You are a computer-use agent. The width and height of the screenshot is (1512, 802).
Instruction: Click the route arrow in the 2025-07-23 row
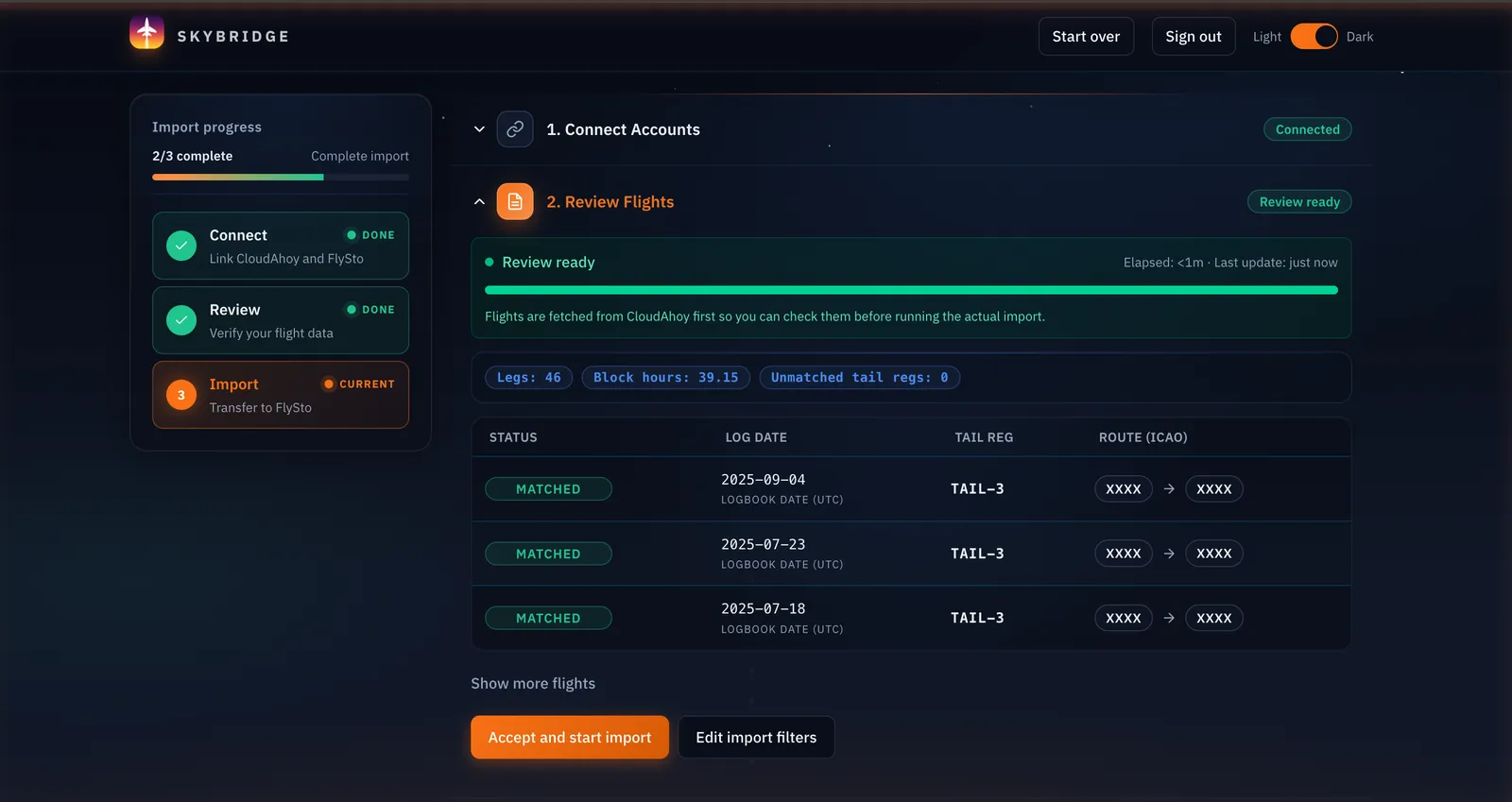(x=1169, y=554)
